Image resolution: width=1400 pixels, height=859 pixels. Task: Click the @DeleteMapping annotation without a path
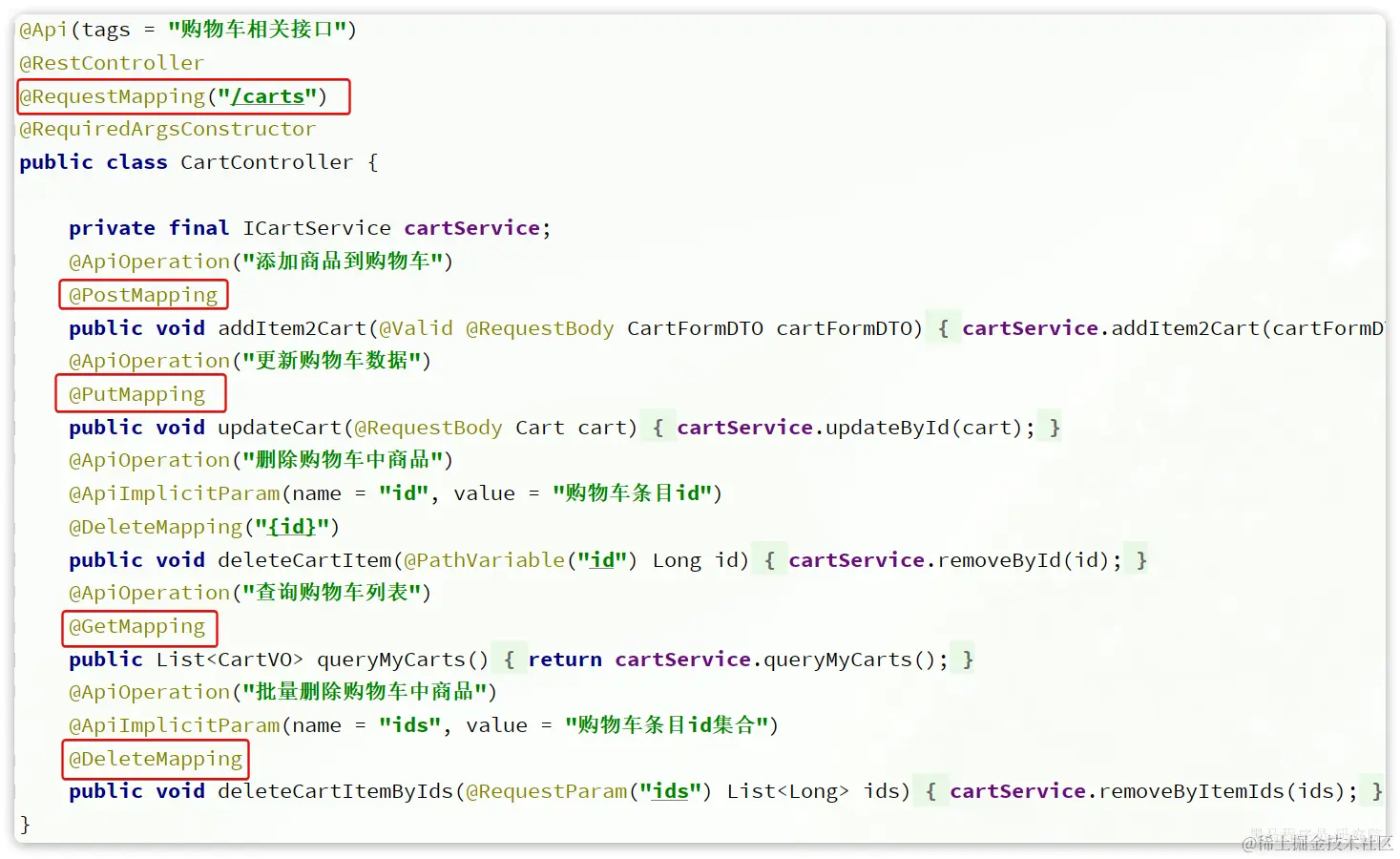(156, 759)
